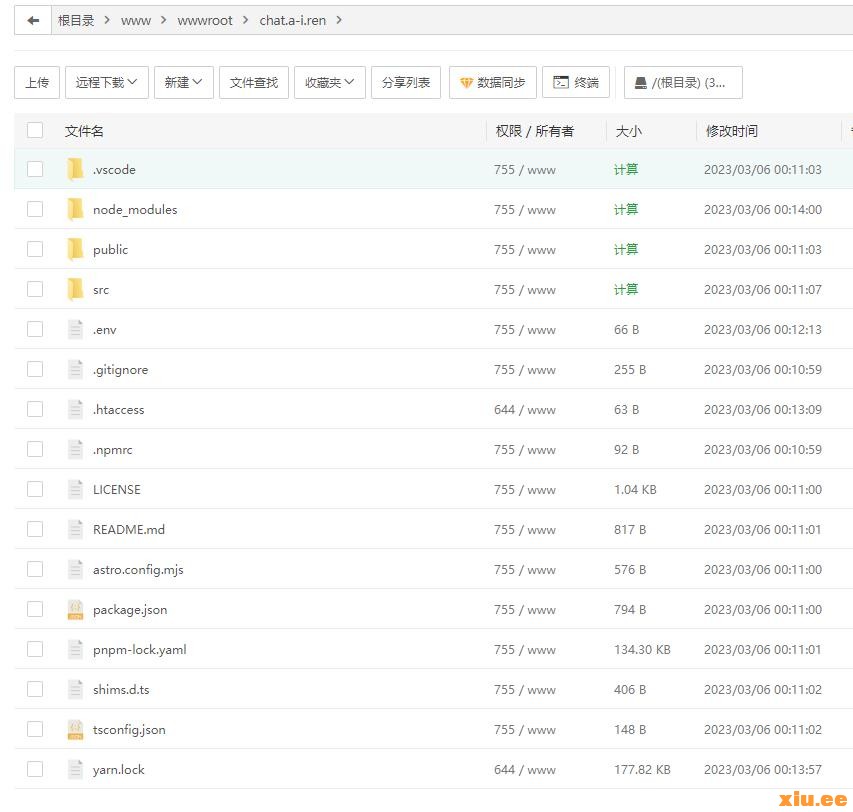Viewport: 853px width, 812px height.
Task: Expand the favorites (收藏夹) dropdown
Action: pyautogui.click(x=329, y=82)
